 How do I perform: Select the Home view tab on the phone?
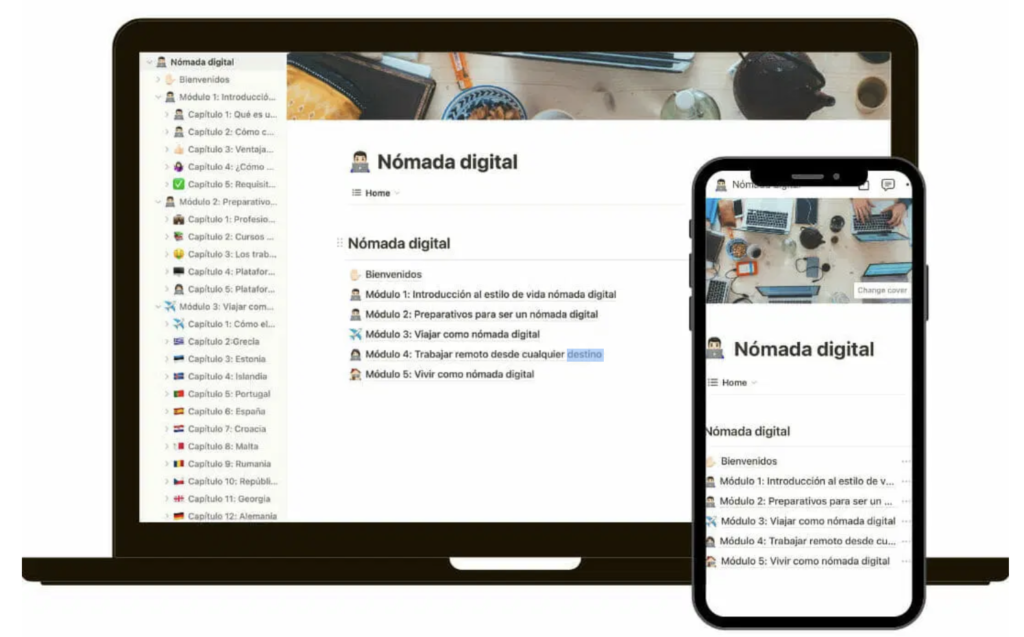[x=733, y=382]
